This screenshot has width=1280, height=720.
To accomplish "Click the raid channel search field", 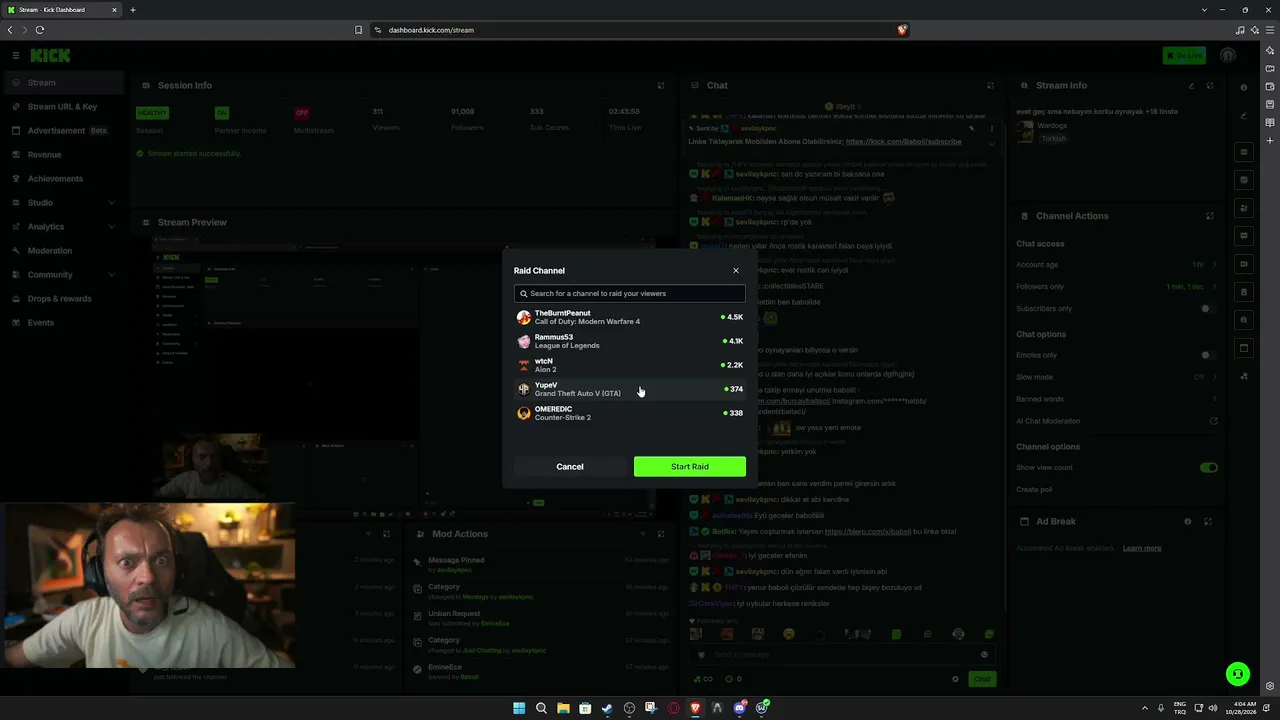I will coord(630,293).
